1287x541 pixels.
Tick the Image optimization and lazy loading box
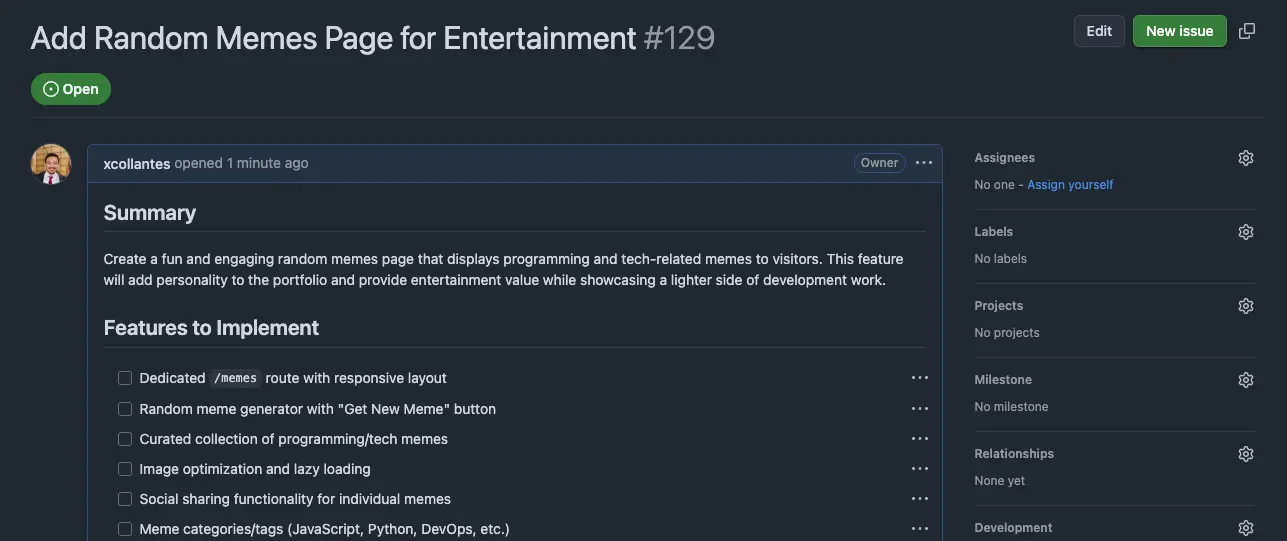tap(125, 469)
